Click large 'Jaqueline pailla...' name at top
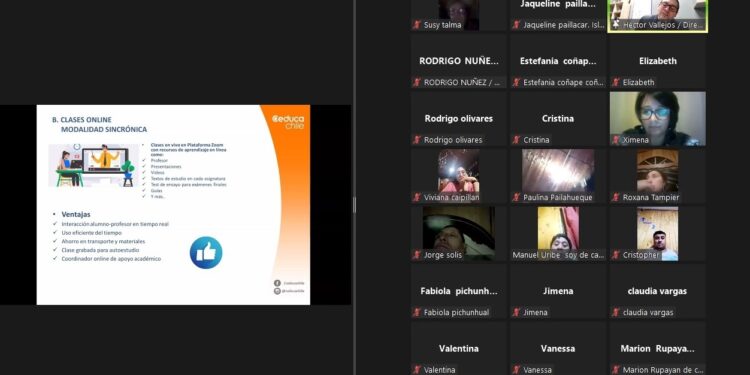Image resolution: width=750 pixels, height=375 pixels. pyautogui.click(x=558, y=4)
